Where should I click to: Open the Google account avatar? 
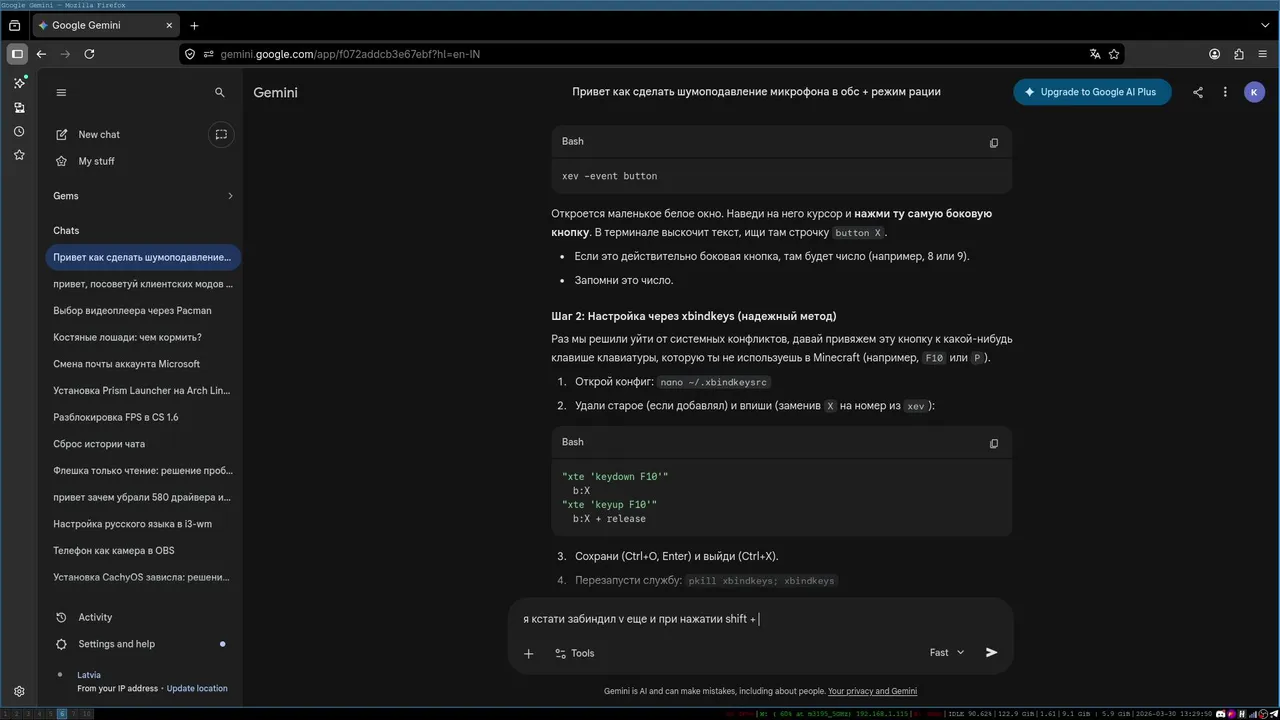[x=1254, y=92]
